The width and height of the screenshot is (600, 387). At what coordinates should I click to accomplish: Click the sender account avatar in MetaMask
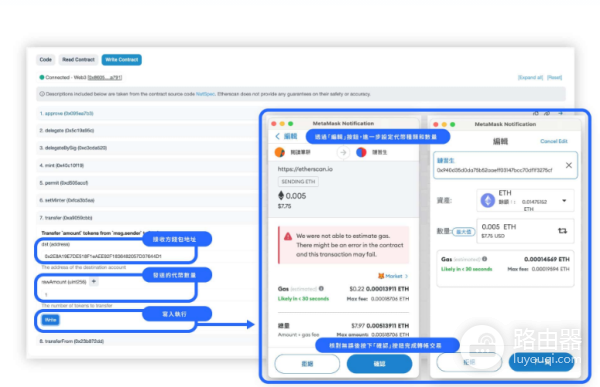coord(280,152)
